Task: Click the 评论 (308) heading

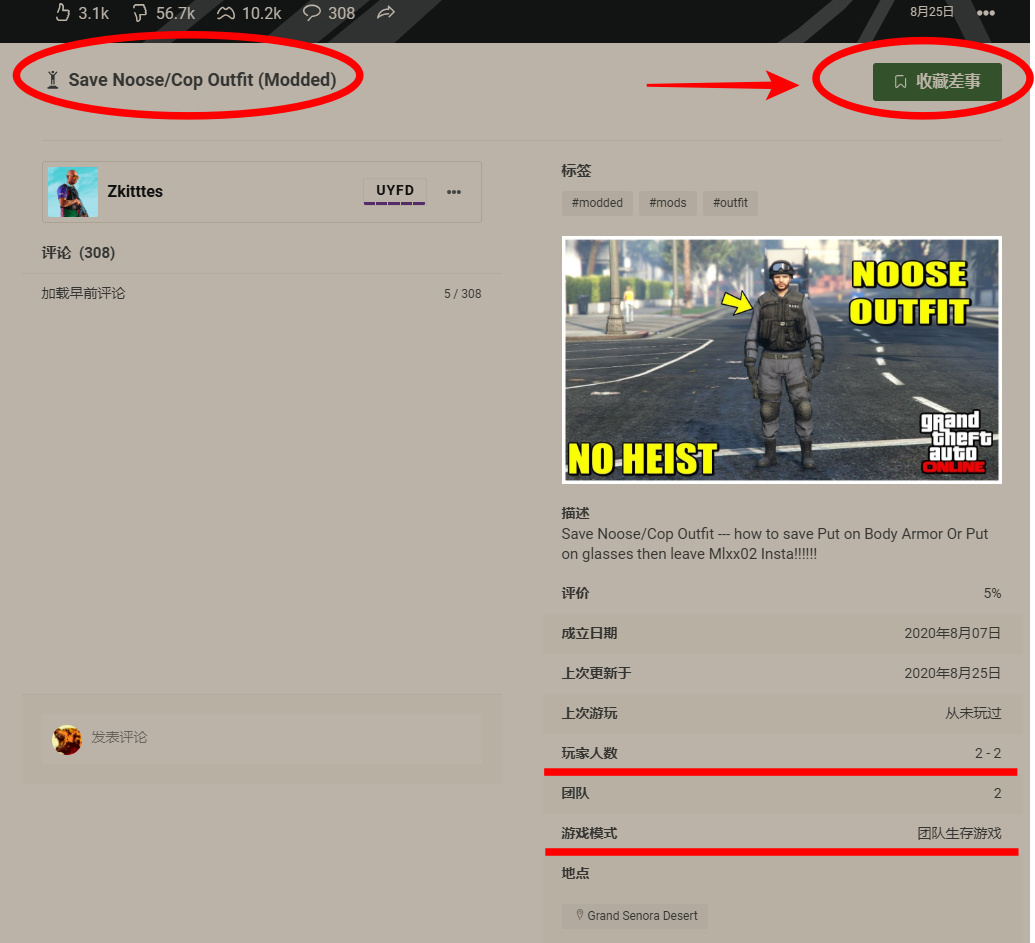Action: tap(78, 253)
